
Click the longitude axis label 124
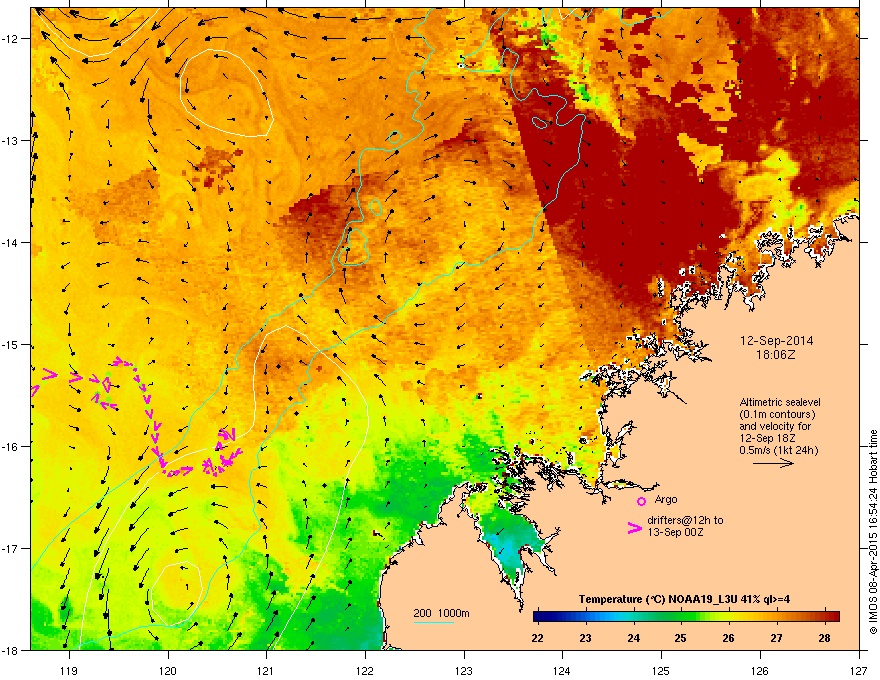[x=562, y=670]
